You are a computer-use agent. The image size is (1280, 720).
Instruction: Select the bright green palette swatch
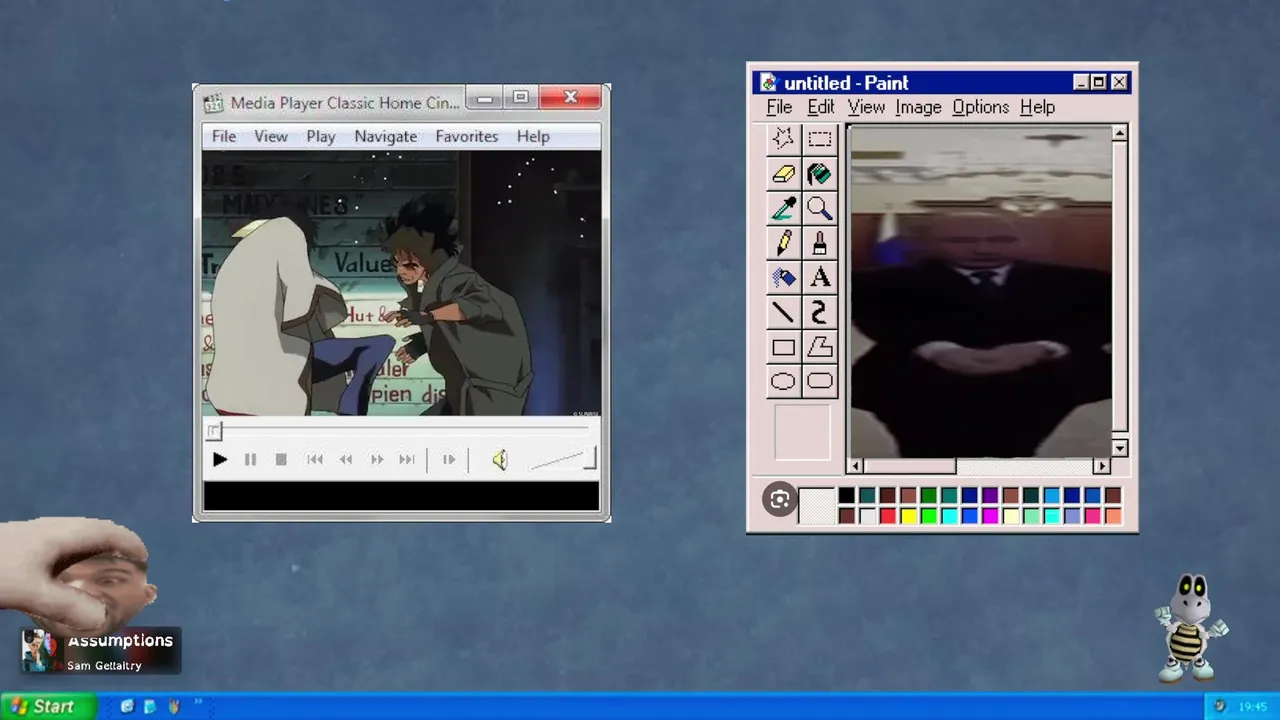[929, 516]
